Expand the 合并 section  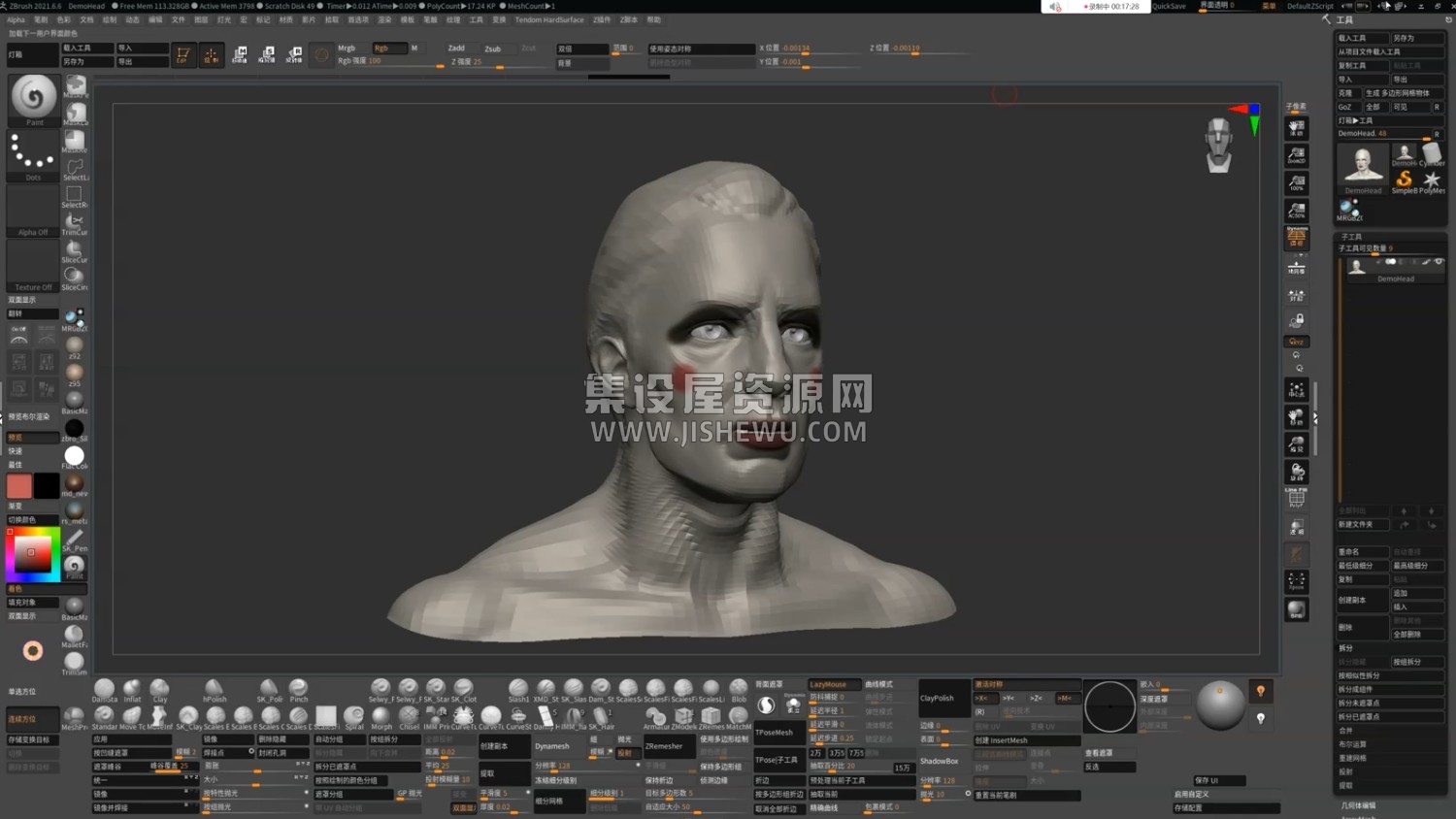coord(1346,731)
